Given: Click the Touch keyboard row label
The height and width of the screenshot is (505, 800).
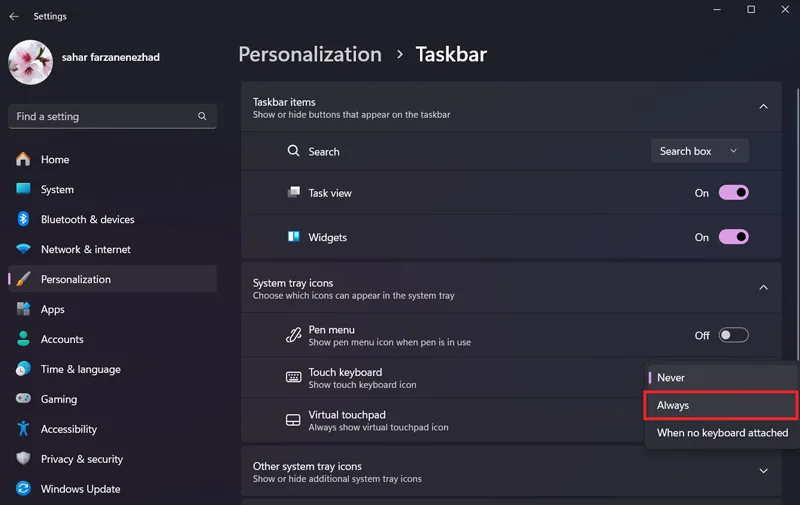Looking at the screenshot, I should (345, 372).
